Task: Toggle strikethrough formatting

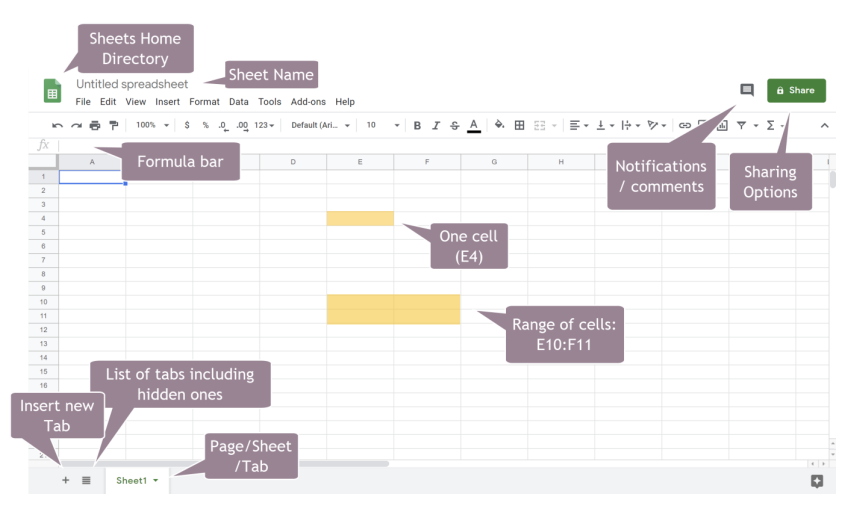Action: click(455, 126)
